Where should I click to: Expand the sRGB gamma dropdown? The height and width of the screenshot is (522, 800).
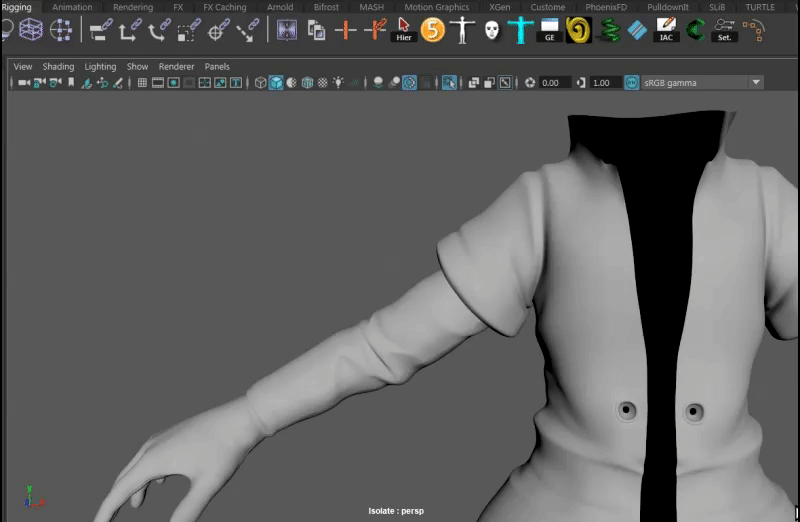(x=756, y=83)
